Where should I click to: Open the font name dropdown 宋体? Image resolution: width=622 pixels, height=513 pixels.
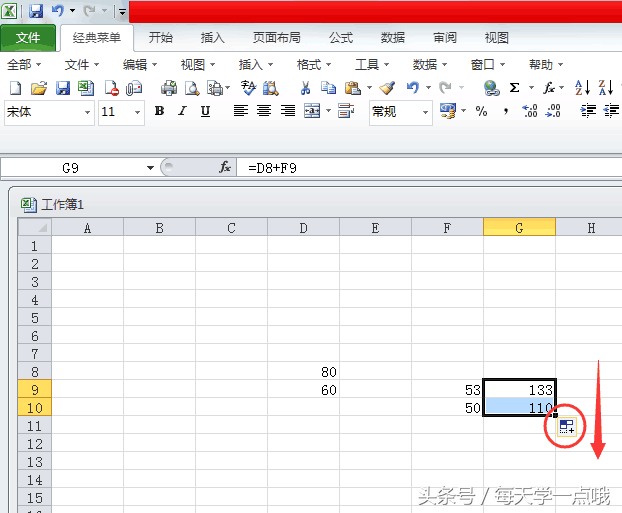pos(88,112)
